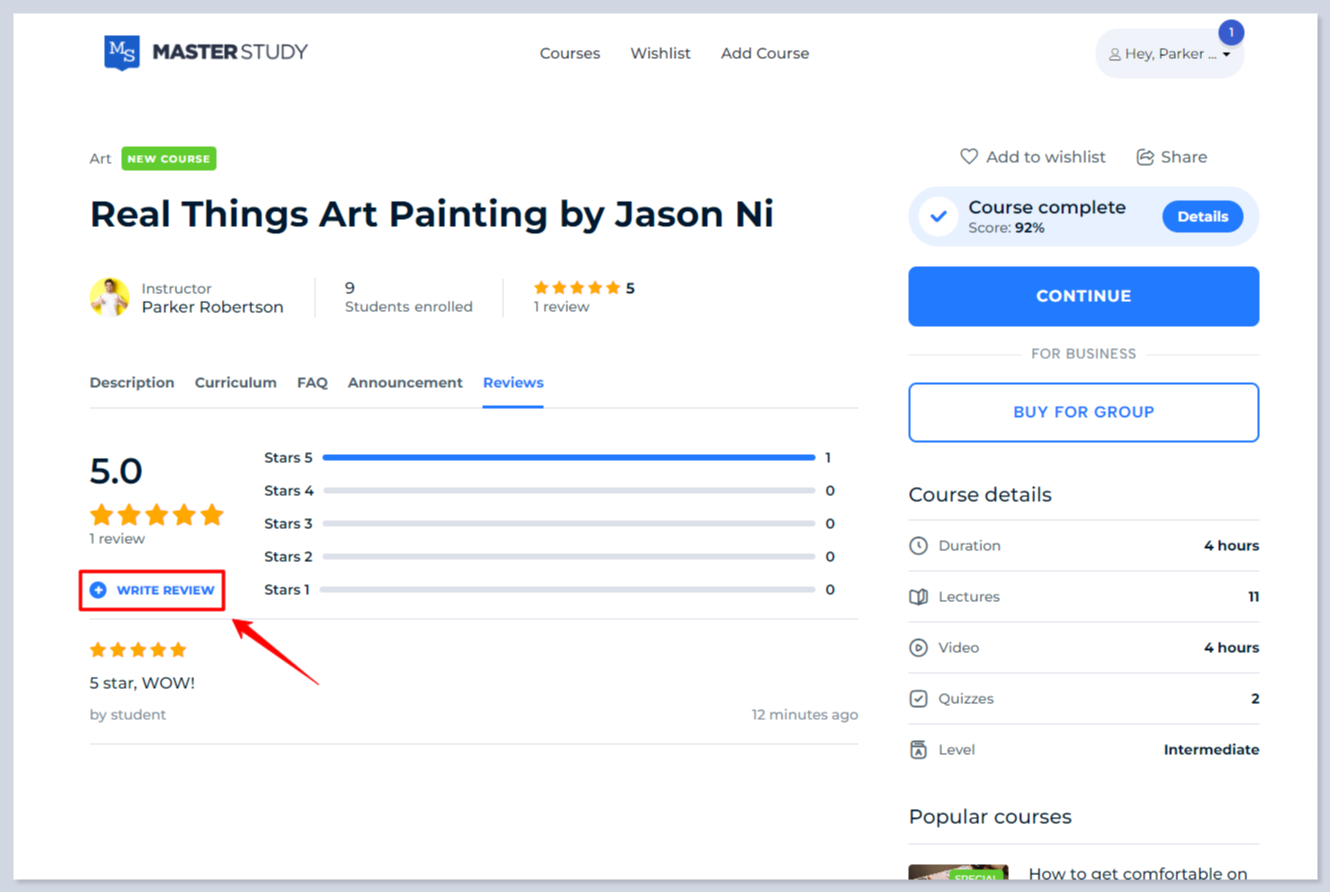
Task: Click the course complete checkmark icon
Action: [938, 216]
